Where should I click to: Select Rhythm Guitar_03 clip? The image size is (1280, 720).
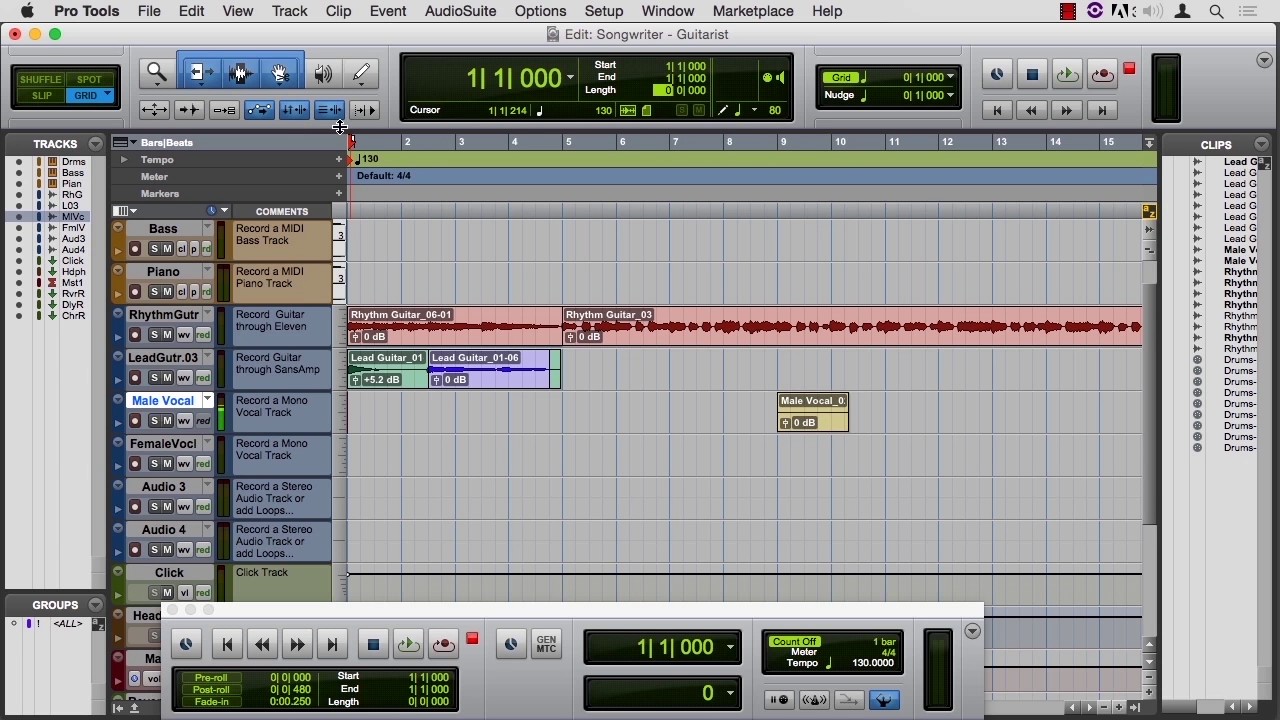pyautogui.click(x=852, y=327)
